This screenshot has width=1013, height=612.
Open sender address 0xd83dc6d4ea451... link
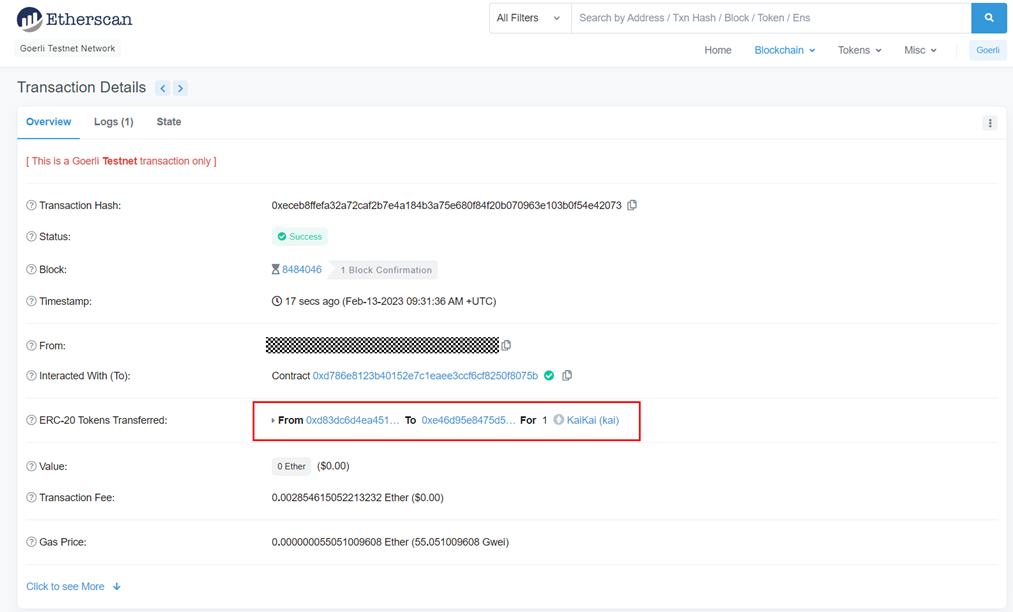(353, 420)
